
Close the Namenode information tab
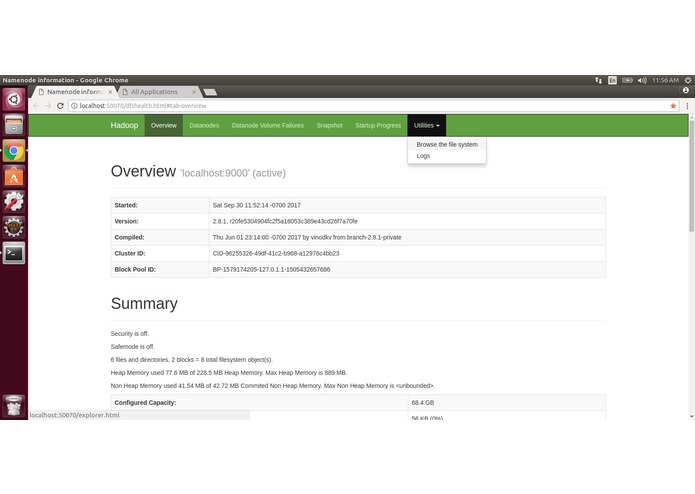tap(110, 92)
